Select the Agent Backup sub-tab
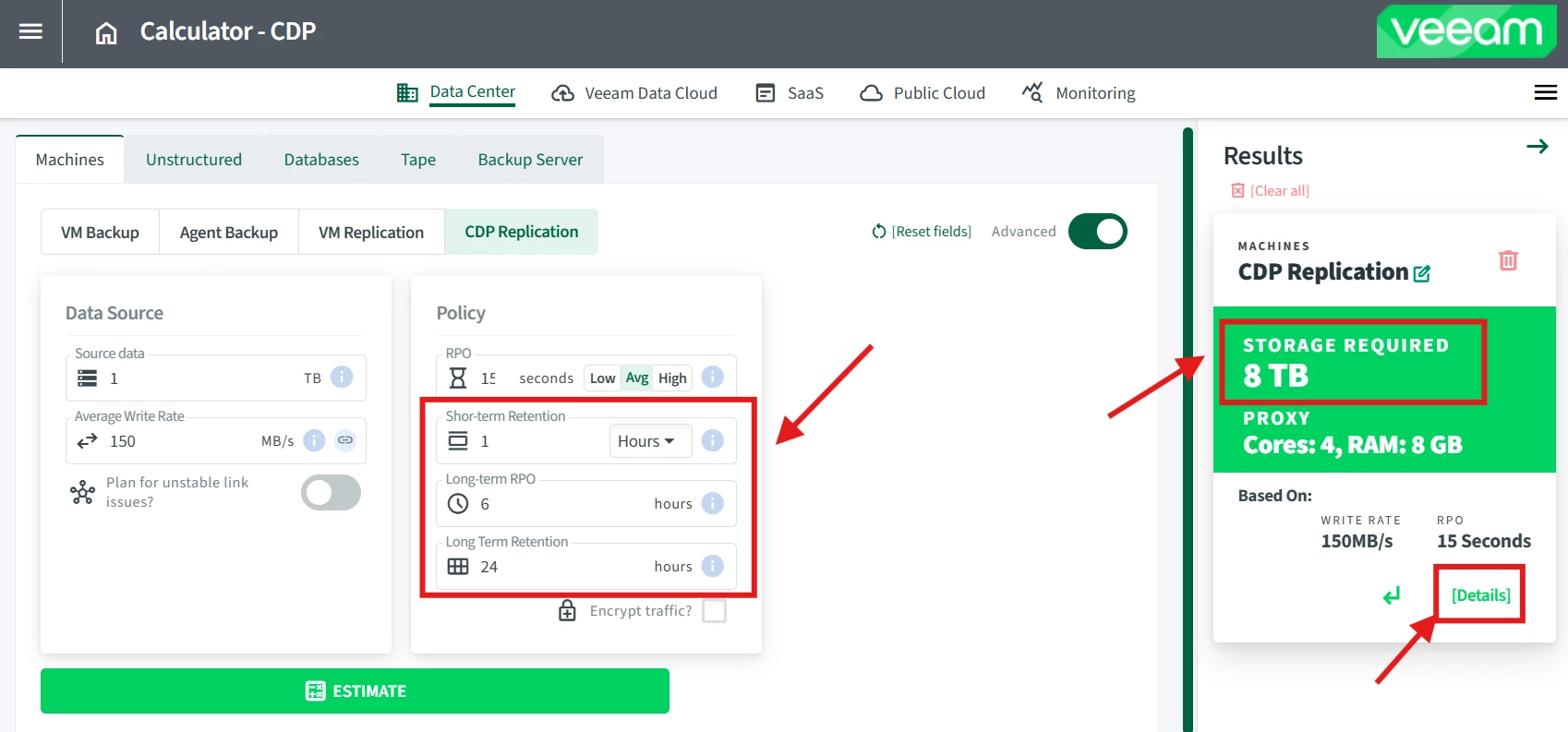This screenshot has width=1568, height=732. [x=229, y=232]
